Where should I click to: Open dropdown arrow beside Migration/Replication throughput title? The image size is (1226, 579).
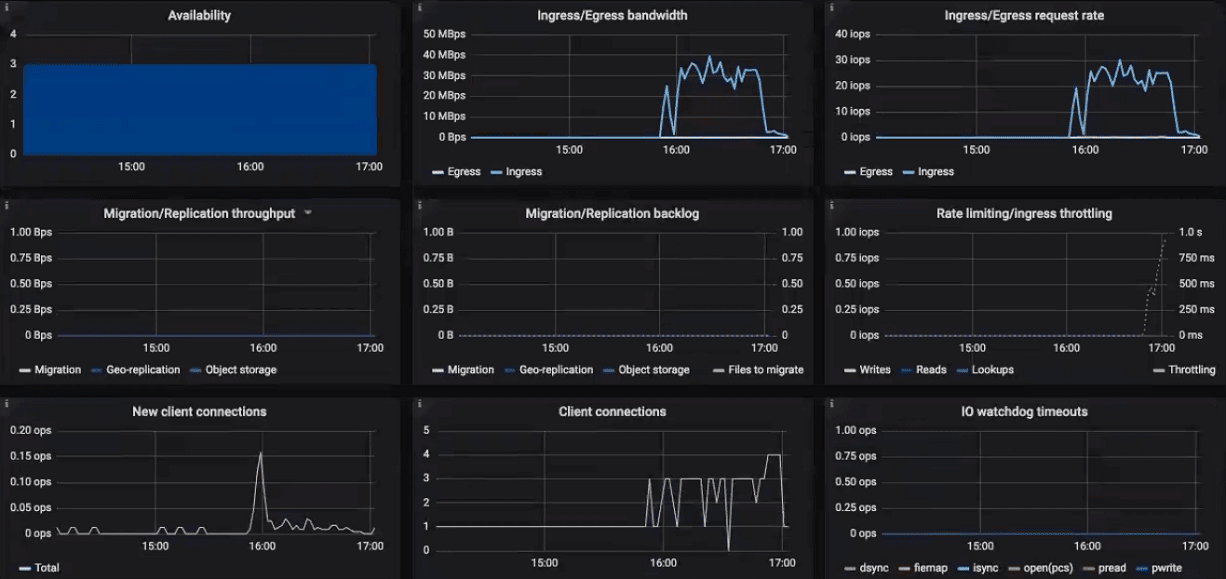(x=308, y=213)
